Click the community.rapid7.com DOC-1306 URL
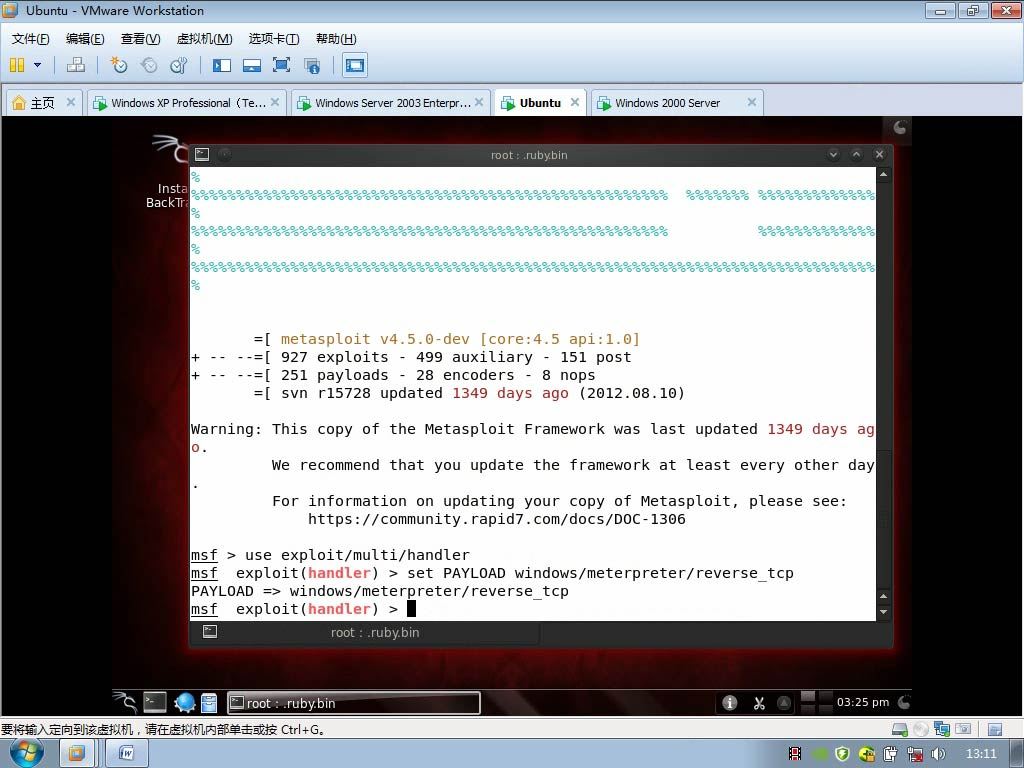The image size is (1024, 768). tap(496, 519)
